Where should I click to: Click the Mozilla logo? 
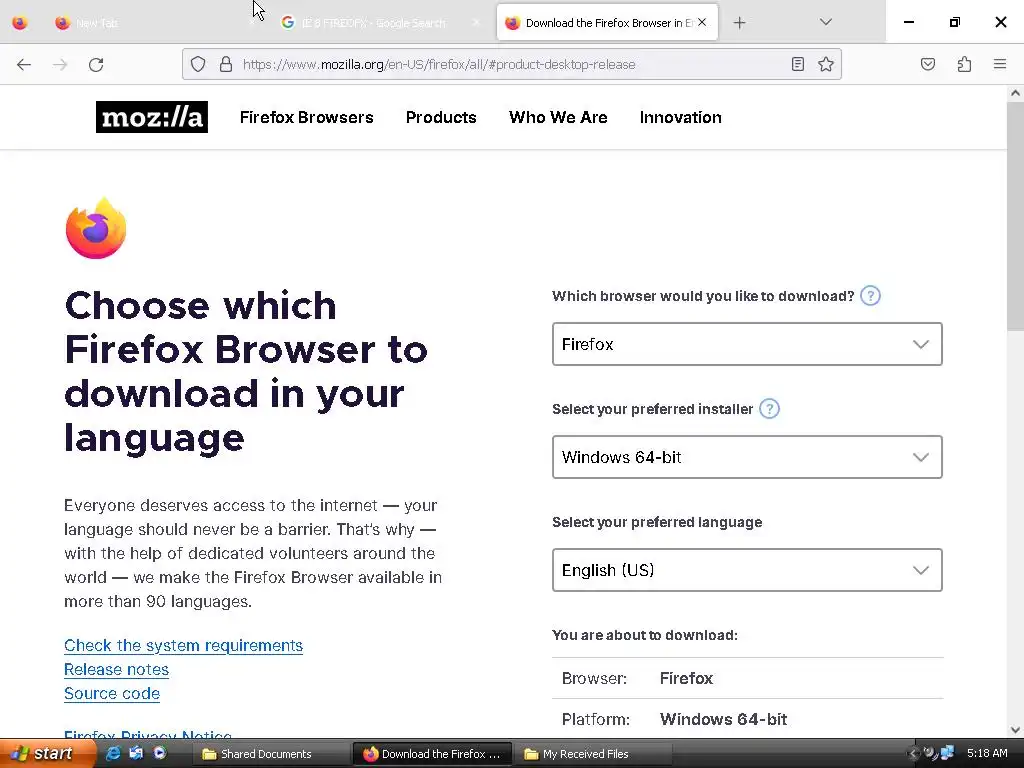152,117
